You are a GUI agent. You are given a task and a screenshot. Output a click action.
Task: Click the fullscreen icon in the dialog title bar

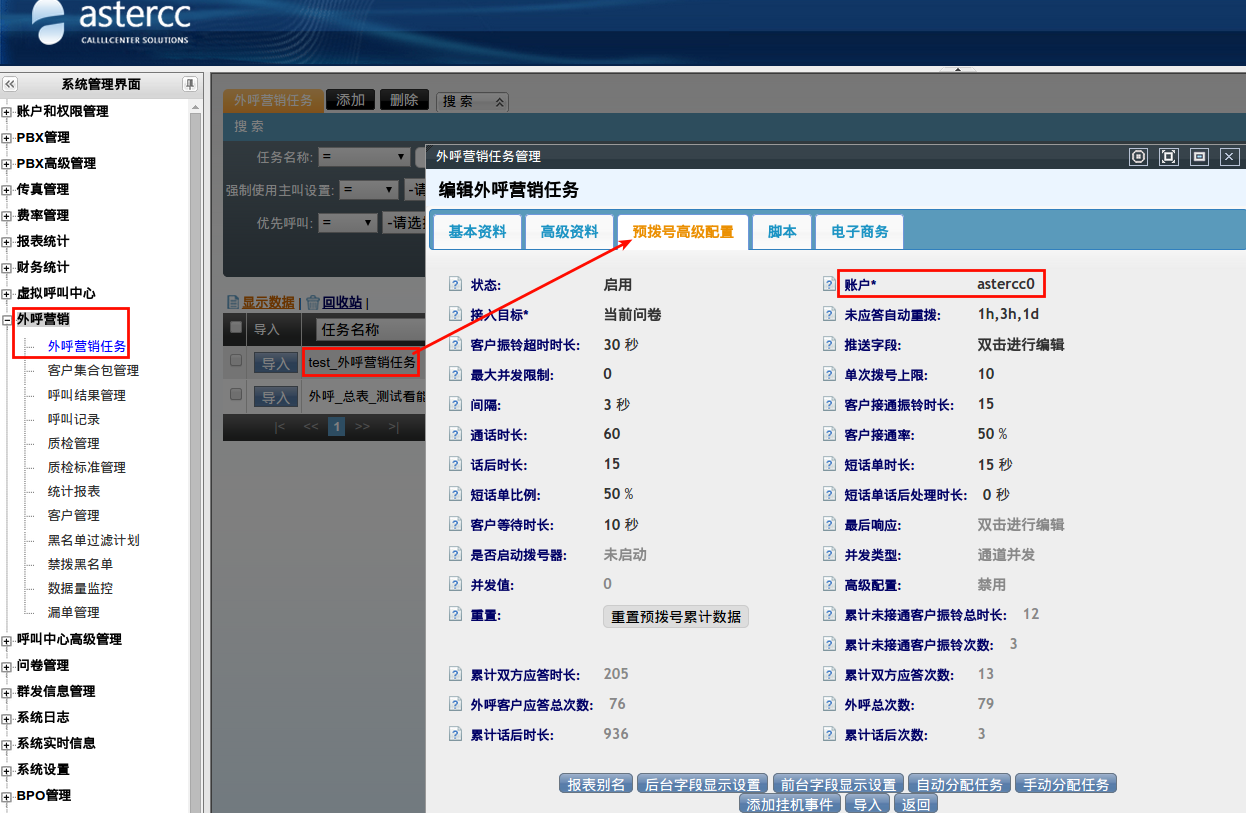click(x=1168, y=157)
